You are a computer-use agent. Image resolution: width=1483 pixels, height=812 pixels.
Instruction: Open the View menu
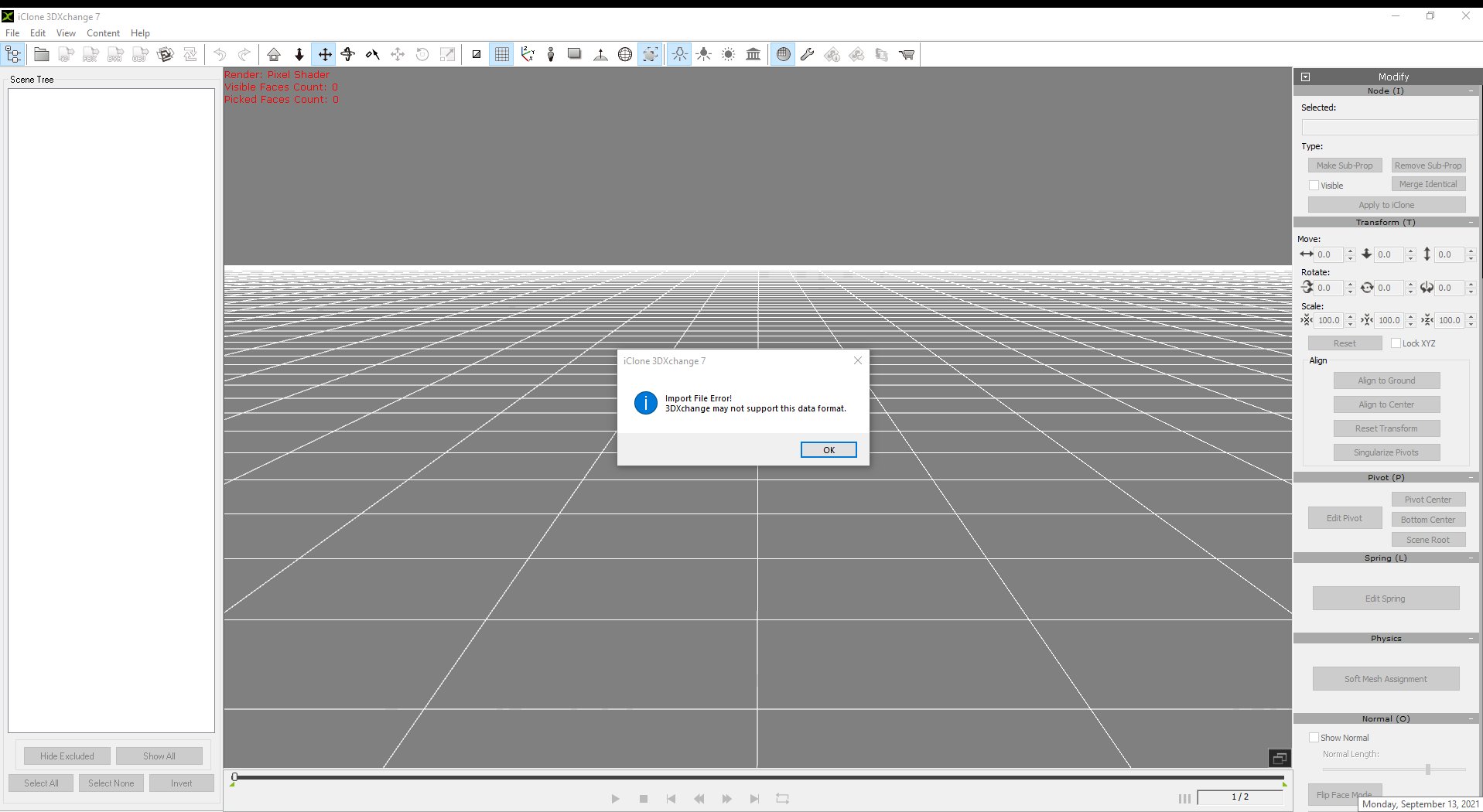point(66,33)
